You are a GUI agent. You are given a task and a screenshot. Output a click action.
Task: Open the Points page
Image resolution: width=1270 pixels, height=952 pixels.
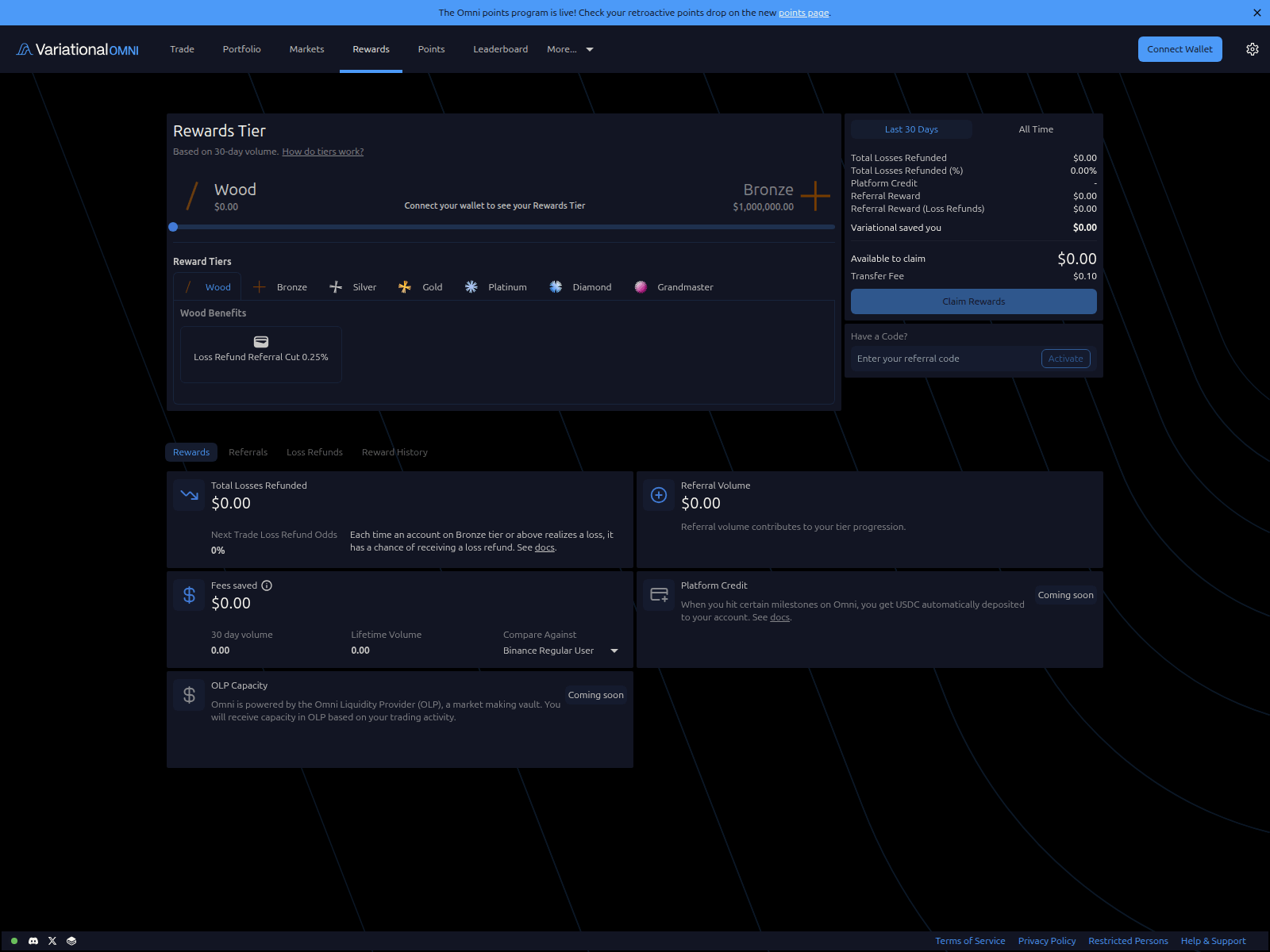[431, 49]
